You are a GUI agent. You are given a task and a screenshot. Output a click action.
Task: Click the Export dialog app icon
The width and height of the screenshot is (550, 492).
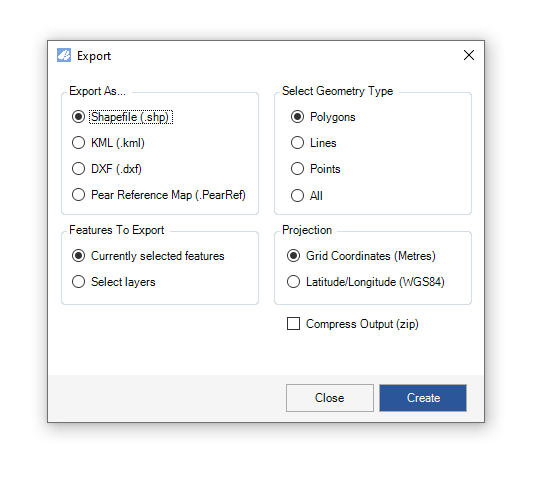[64, 55]
